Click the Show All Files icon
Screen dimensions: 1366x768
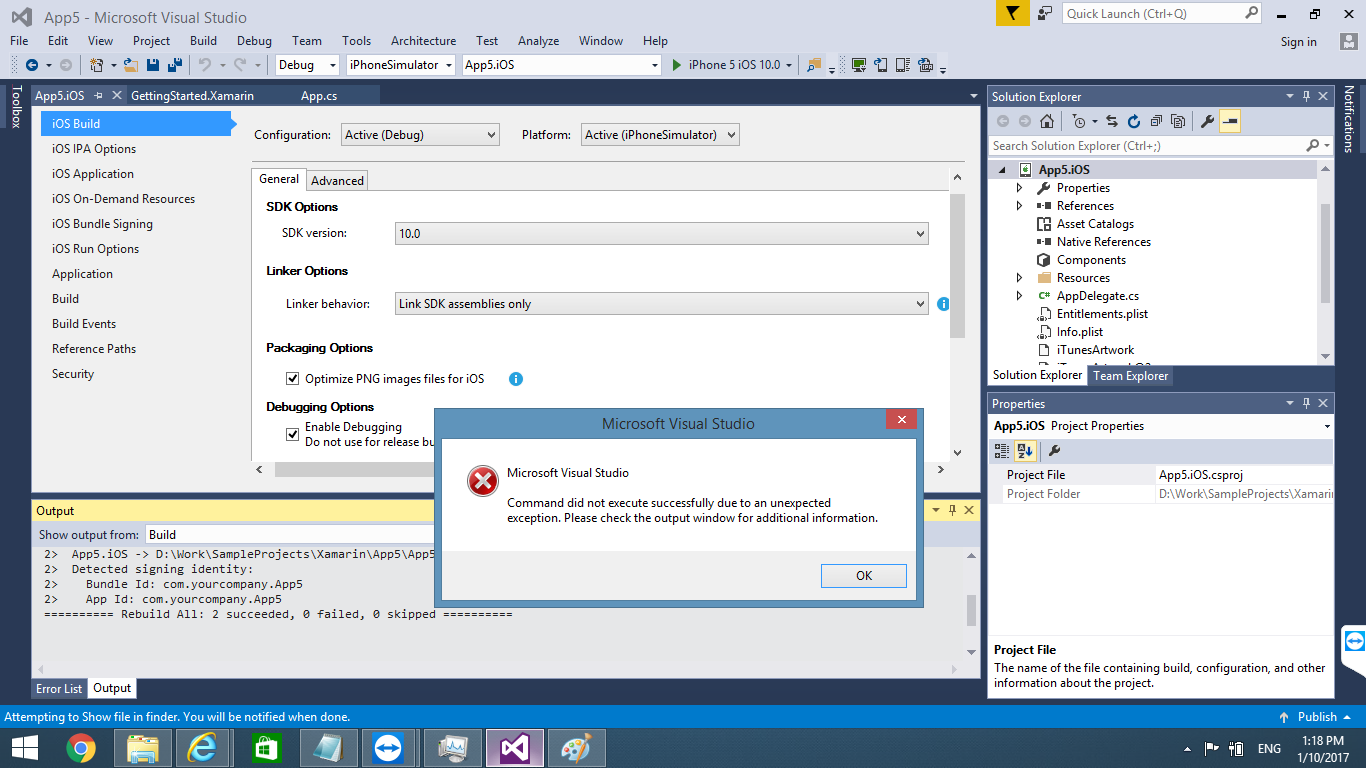pyautogui.click(x=1178, y=121)
